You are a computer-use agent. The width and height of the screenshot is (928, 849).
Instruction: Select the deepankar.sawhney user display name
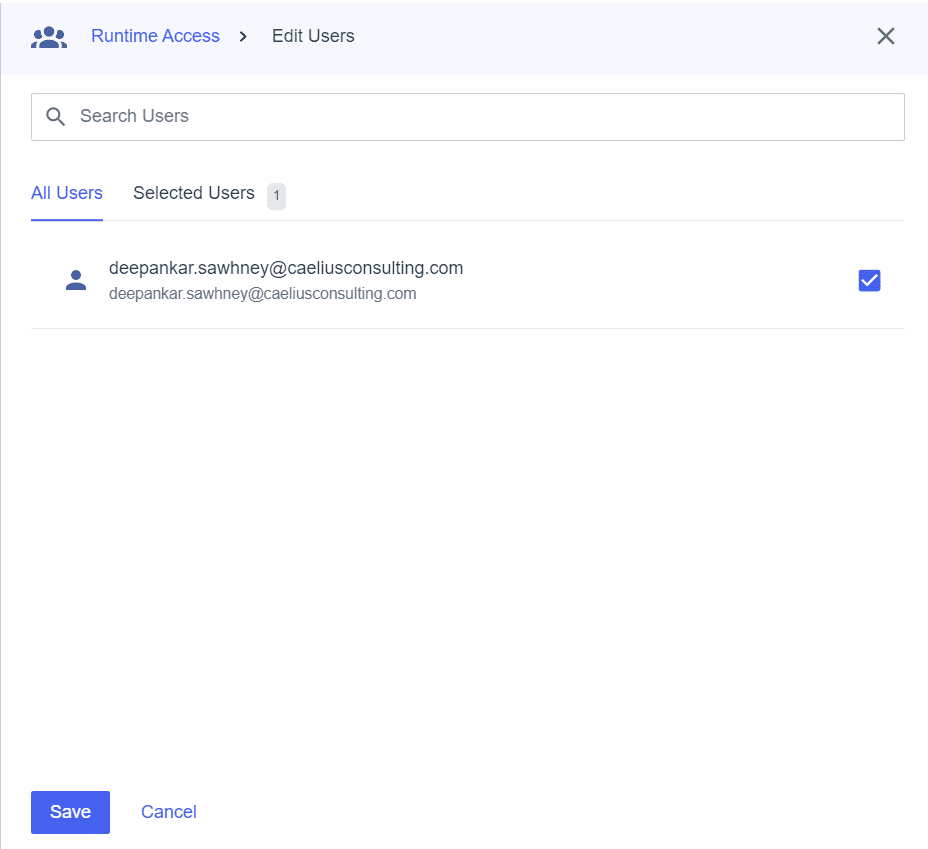tap(286, 268)
